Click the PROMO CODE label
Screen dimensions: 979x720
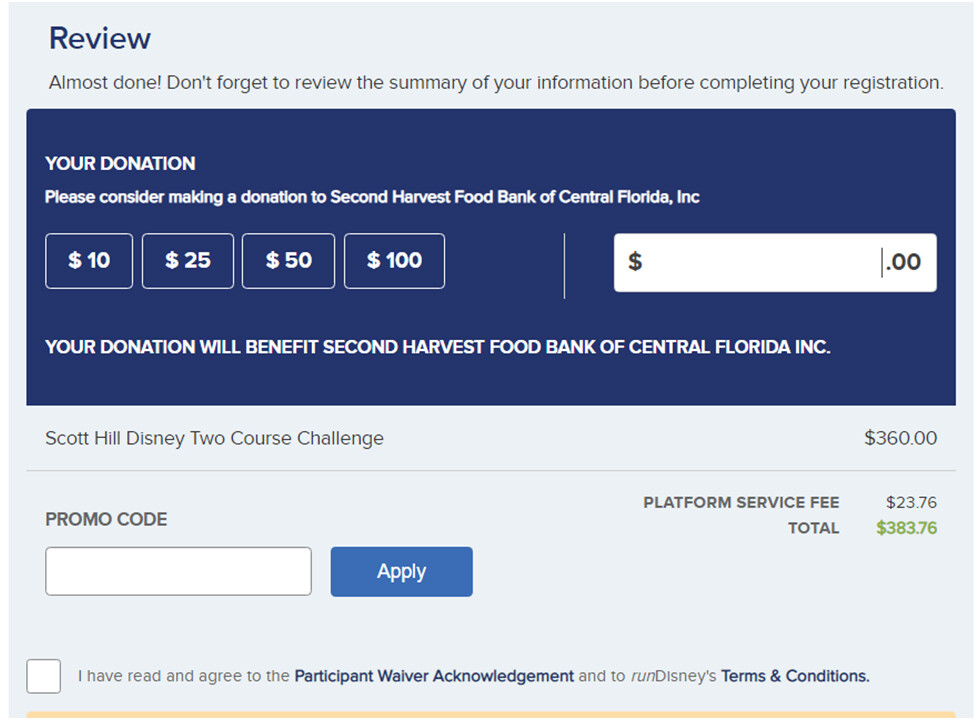coord(106,519)
